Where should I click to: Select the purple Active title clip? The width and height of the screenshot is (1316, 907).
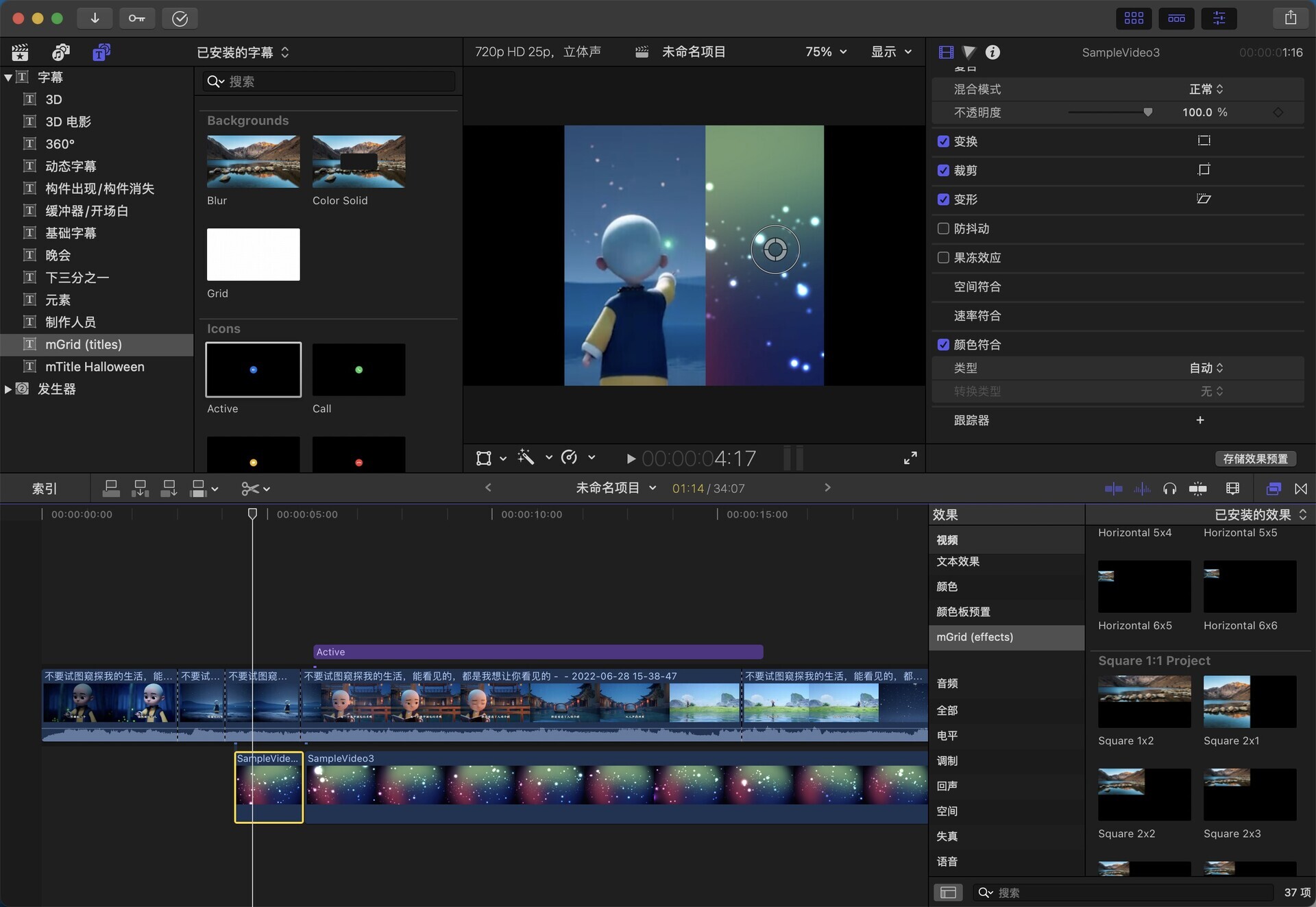point(537,652)
